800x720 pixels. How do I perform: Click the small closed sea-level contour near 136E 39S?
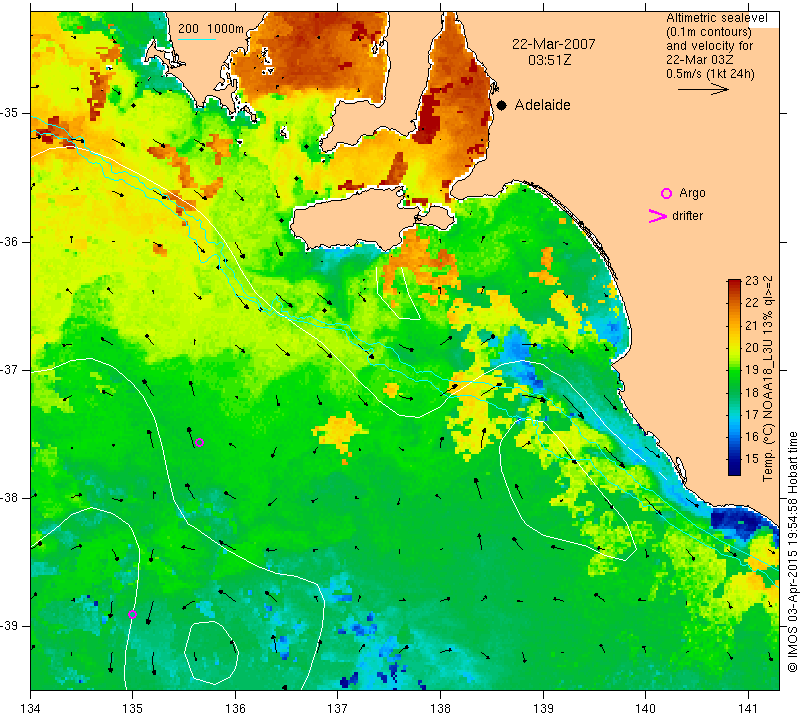tap(211, 652)
